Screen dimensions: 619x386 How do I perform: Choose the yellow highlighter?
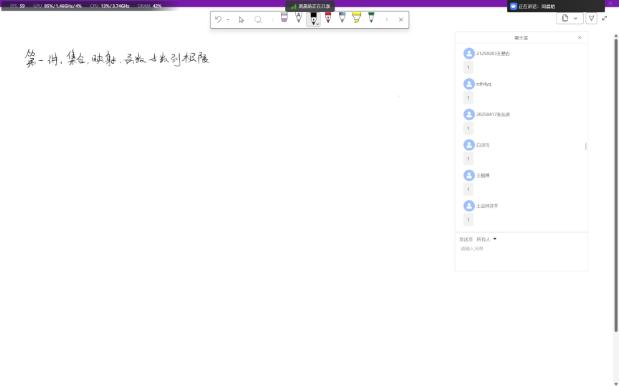[x=356, y=18]
